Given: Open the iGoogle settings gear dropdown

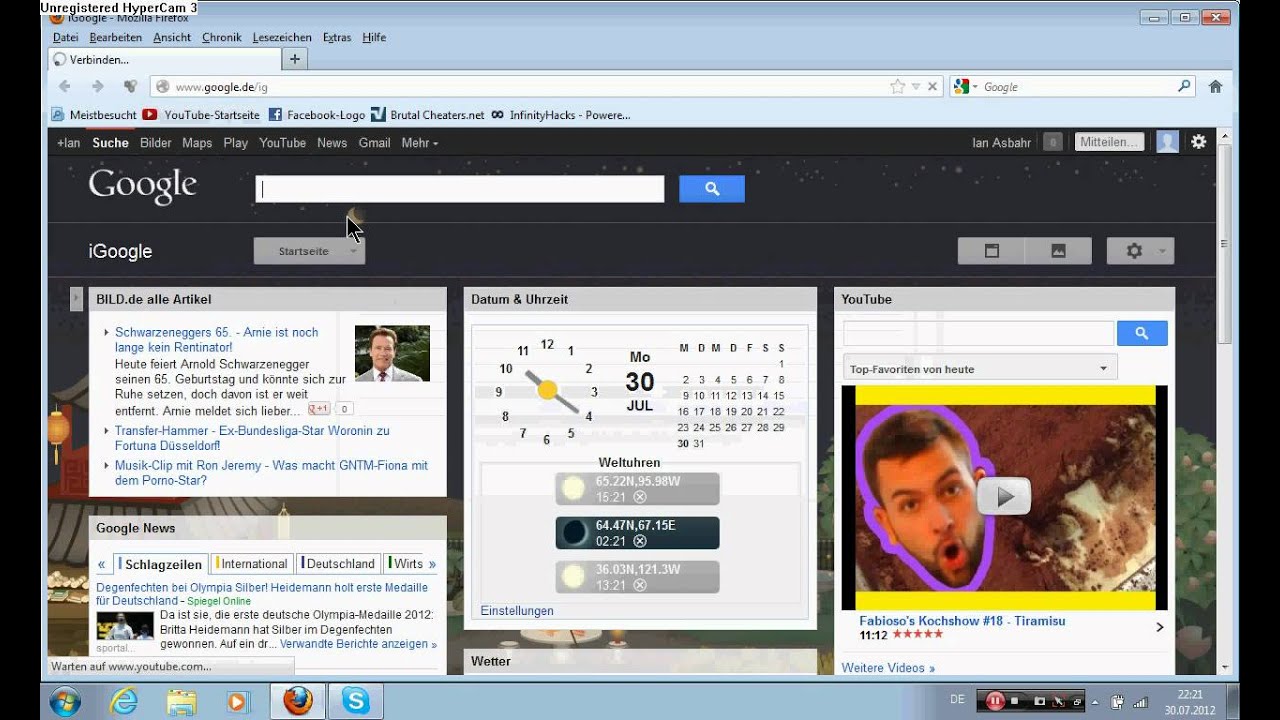Looking at the screenshot, I should (x=1140, y=251).
